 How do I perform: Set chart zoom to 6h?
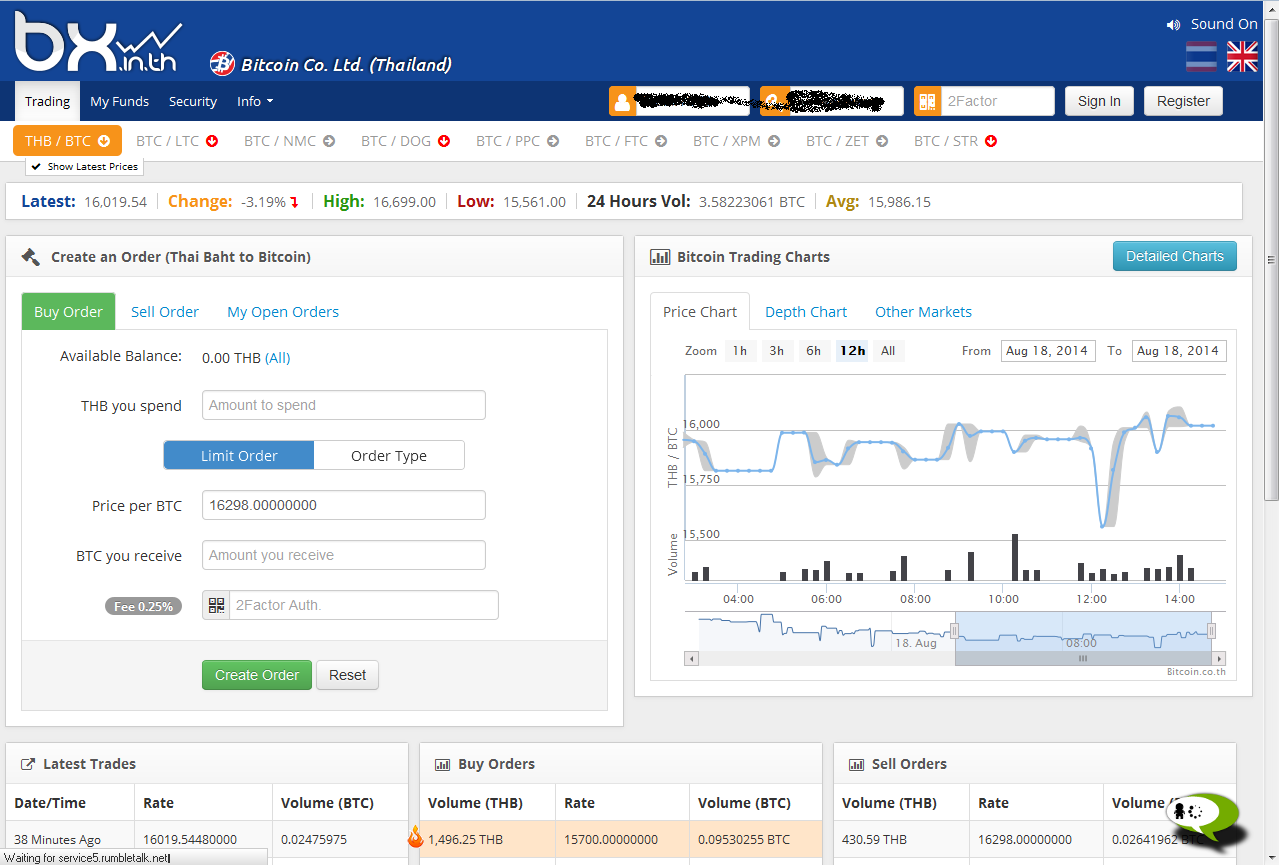point(813,351)
